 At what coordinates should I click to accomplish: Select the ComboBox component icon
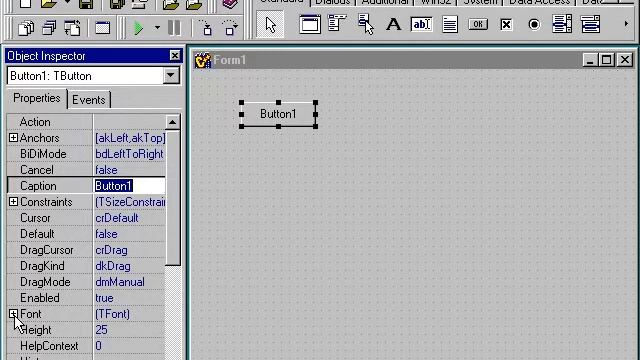pyautogui.click(x=590, y=24)
